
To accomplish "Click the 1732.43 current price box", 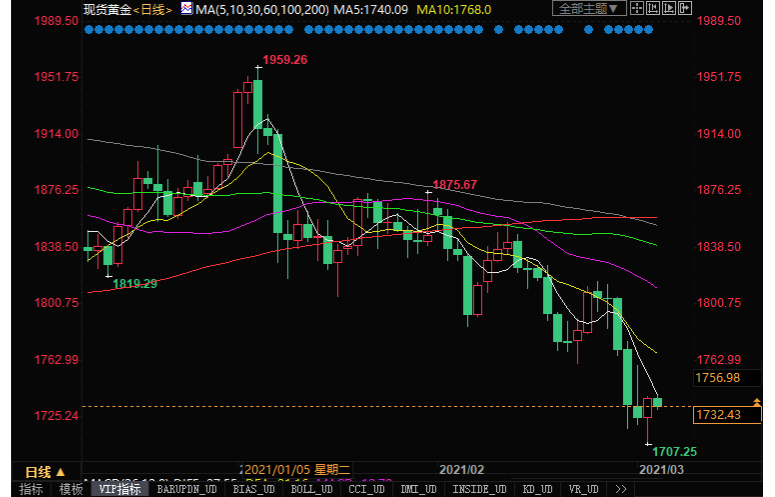I will (727, 414).
